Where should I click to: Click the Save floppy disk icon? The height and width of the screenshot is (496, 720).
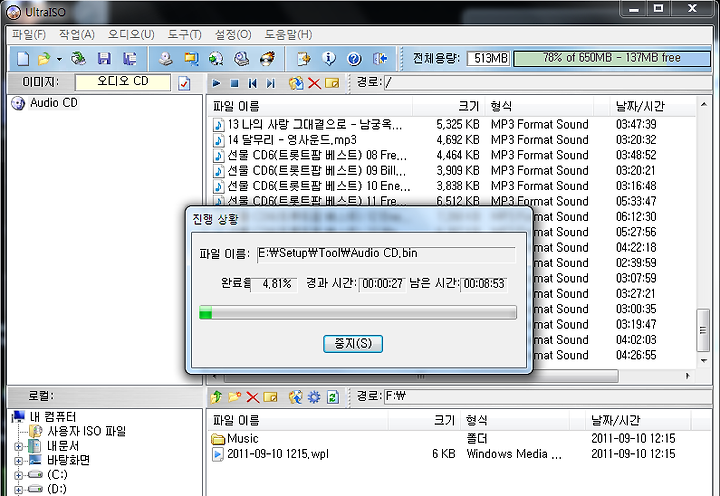(104, 59)
